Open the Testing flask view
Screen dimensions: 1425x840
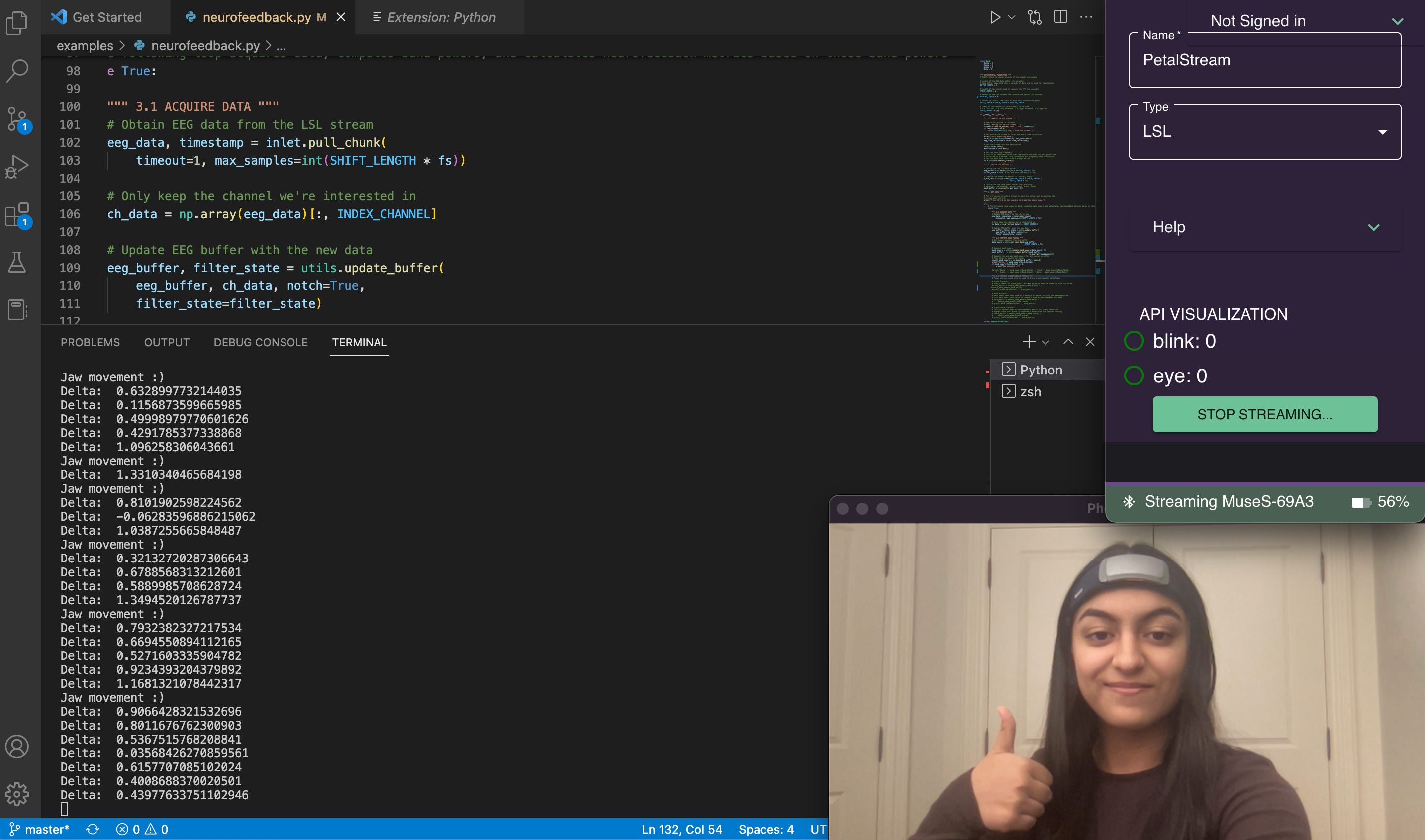click(x=17, y=262)
